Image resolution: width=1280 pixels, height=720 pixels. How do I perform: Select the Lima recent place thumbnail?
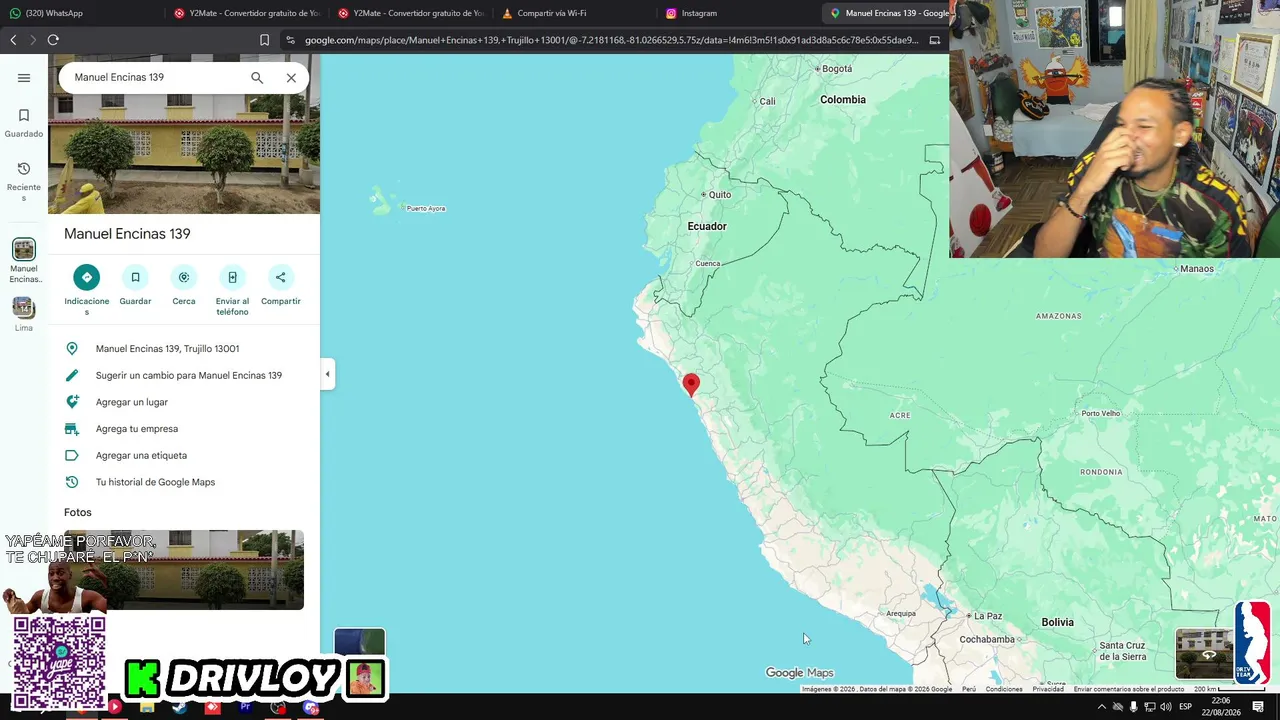point(24,313)
